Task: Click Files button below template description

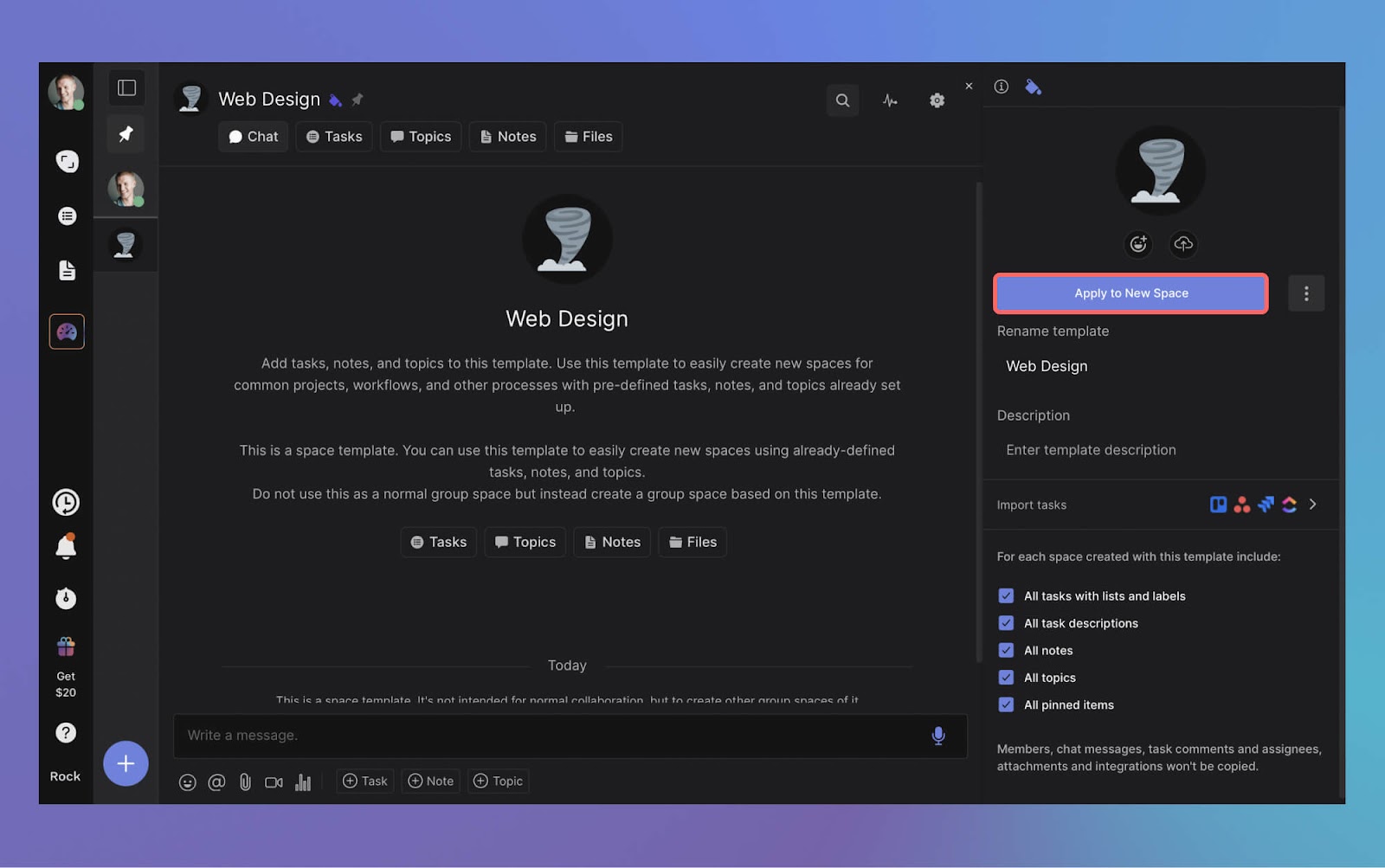Action: (692, 542)
